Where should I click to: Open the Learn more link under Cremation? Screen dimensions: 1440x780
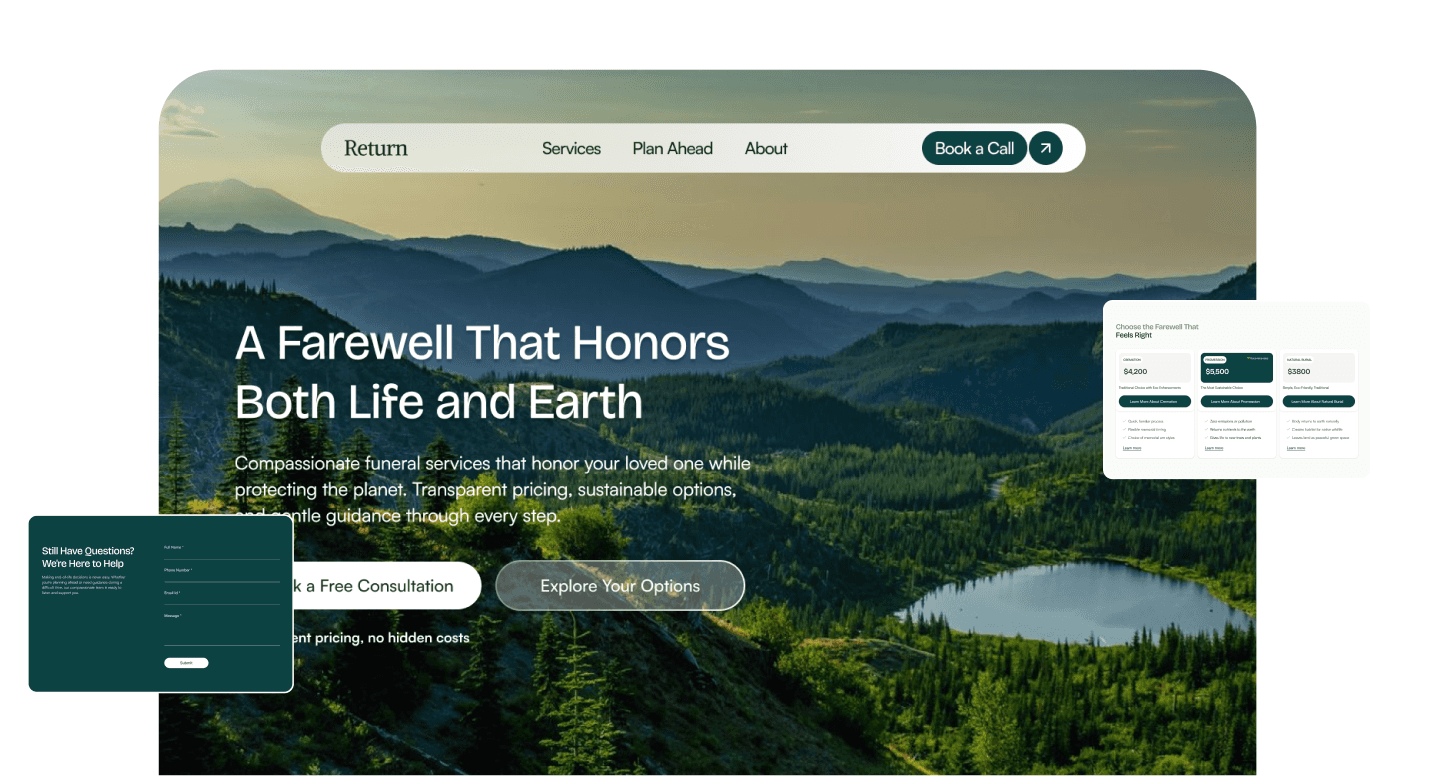click(x=1132, y=448)
